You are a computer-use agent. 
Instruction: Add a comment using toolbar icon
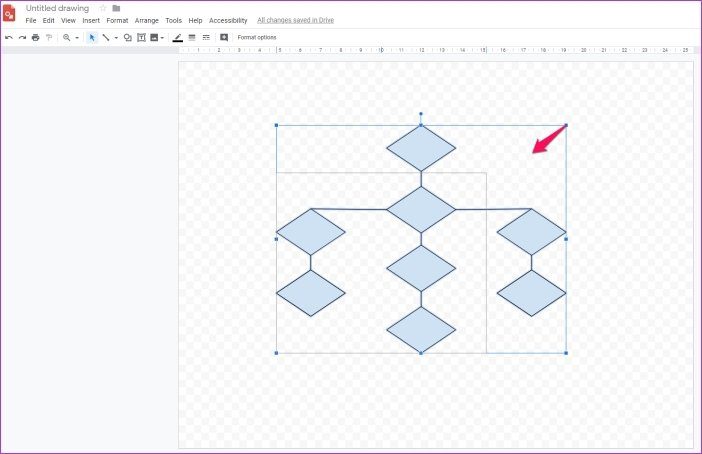pyautogui.click(x=224, y=38)
